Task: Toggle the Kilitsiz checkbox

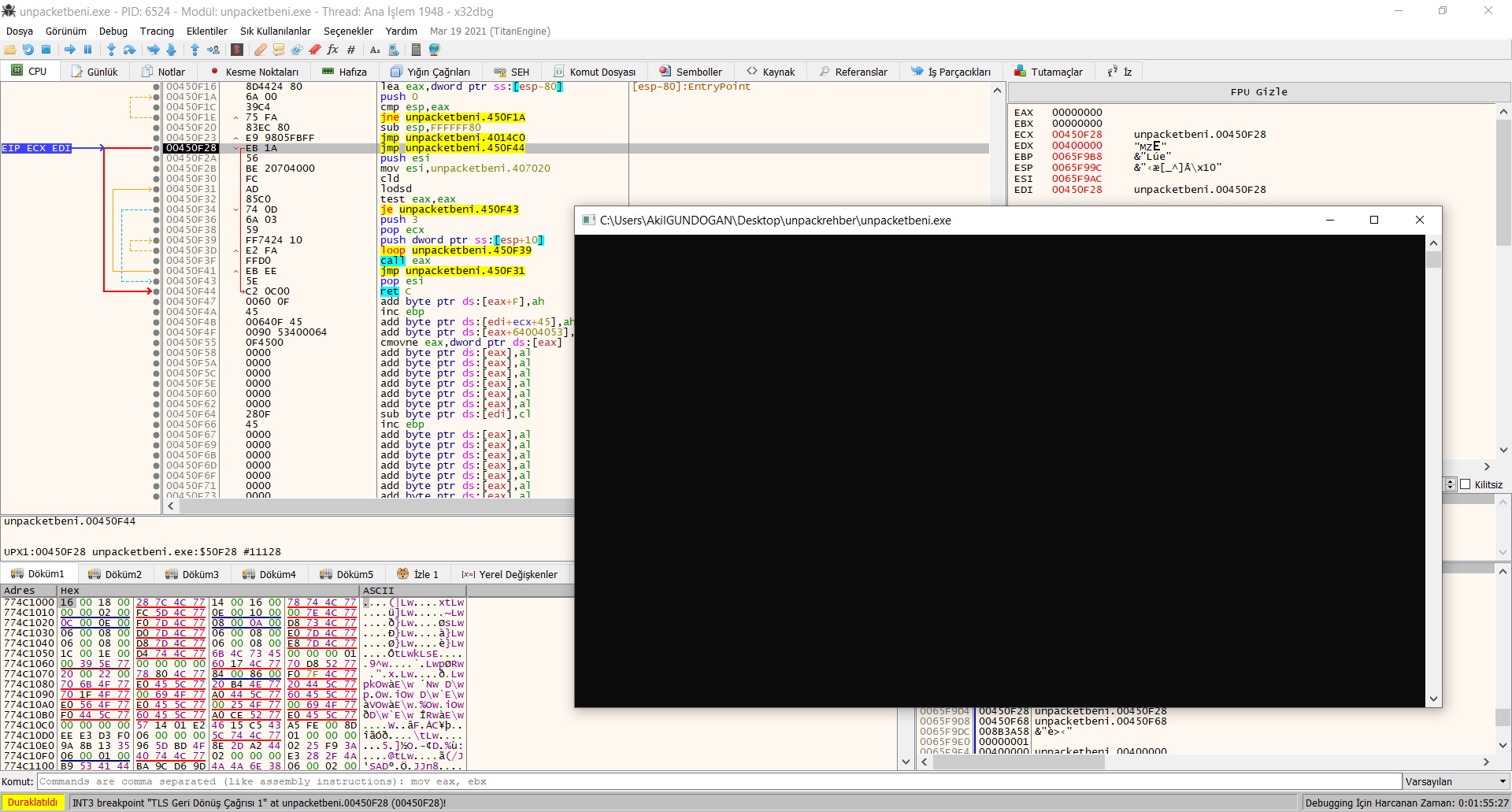Action: click(x=1466, y=484)
